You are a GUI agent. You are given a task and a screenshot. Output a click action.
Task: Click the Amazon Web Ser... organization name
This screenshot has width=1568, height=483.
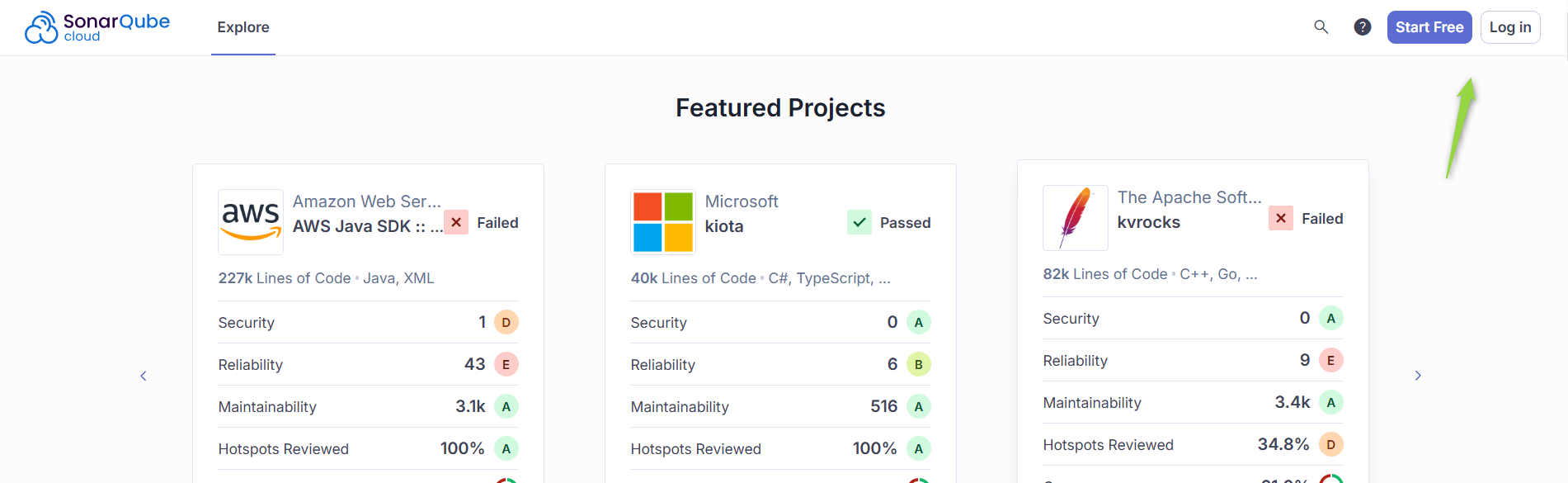[367, 201]
